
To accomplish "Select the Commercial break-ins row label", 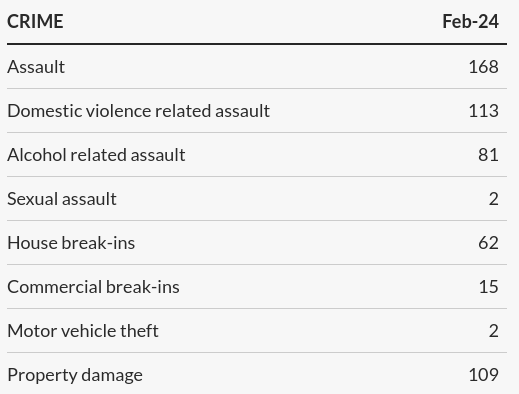I will [x=93, y=287].
